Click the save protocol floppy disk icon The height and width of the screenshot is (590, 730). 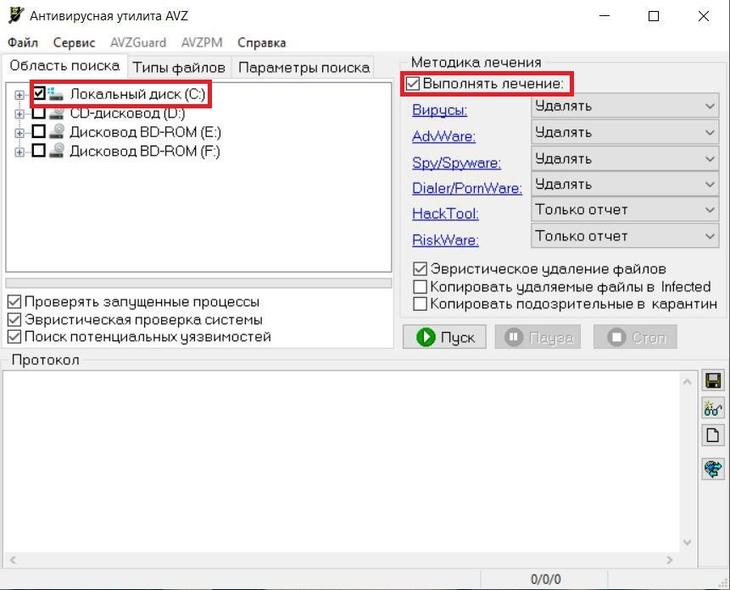pyautogui.click(x=713, y=381)
